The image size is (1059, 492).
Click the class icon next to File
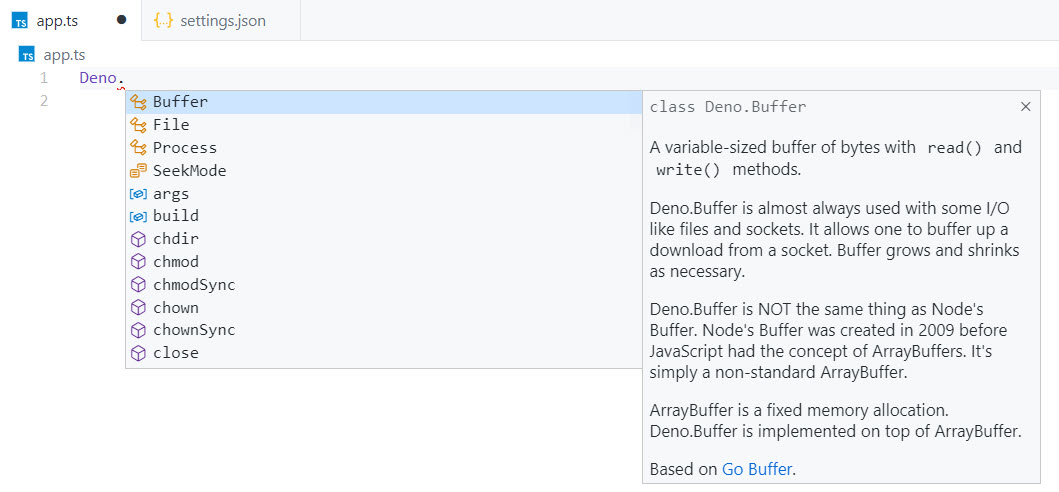(x=138, y=125)
